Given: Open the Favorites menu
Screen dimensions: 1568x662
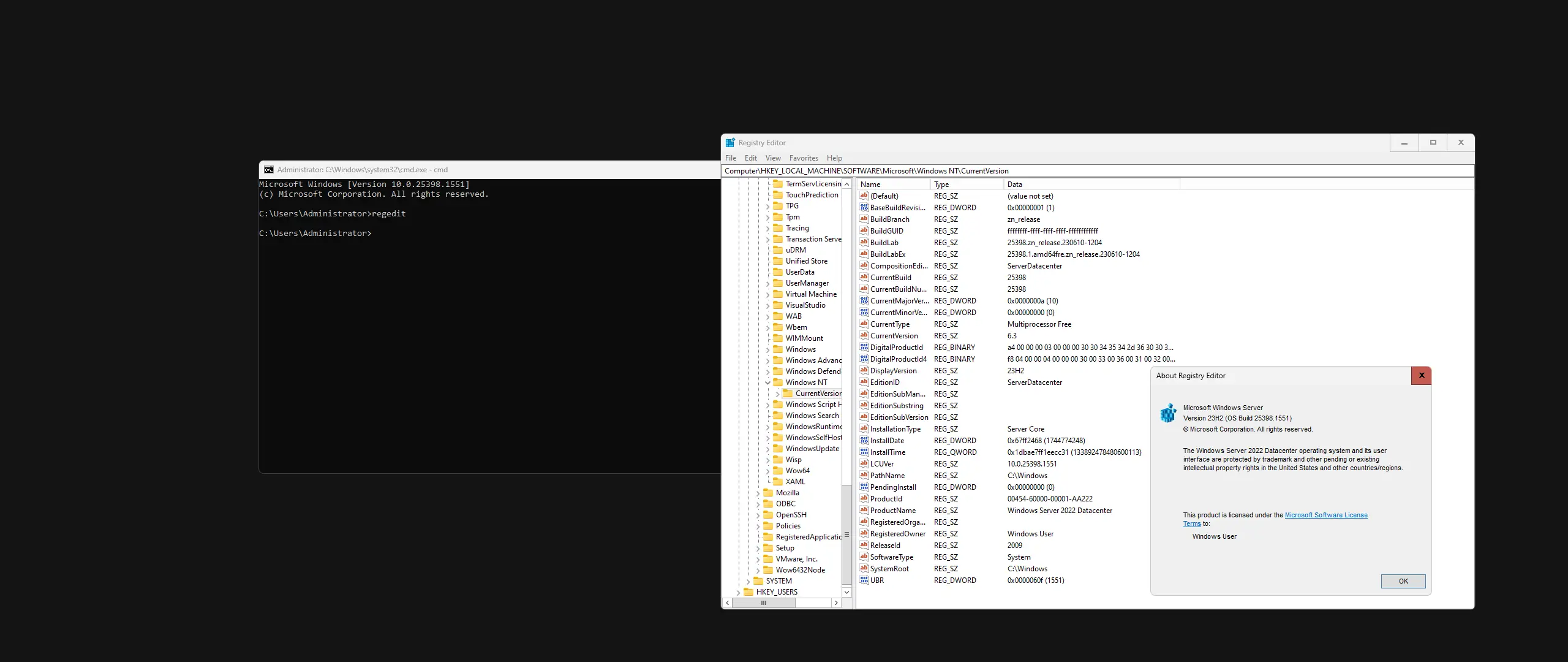Looking at the screenshot, I should (x=803, y=158).
